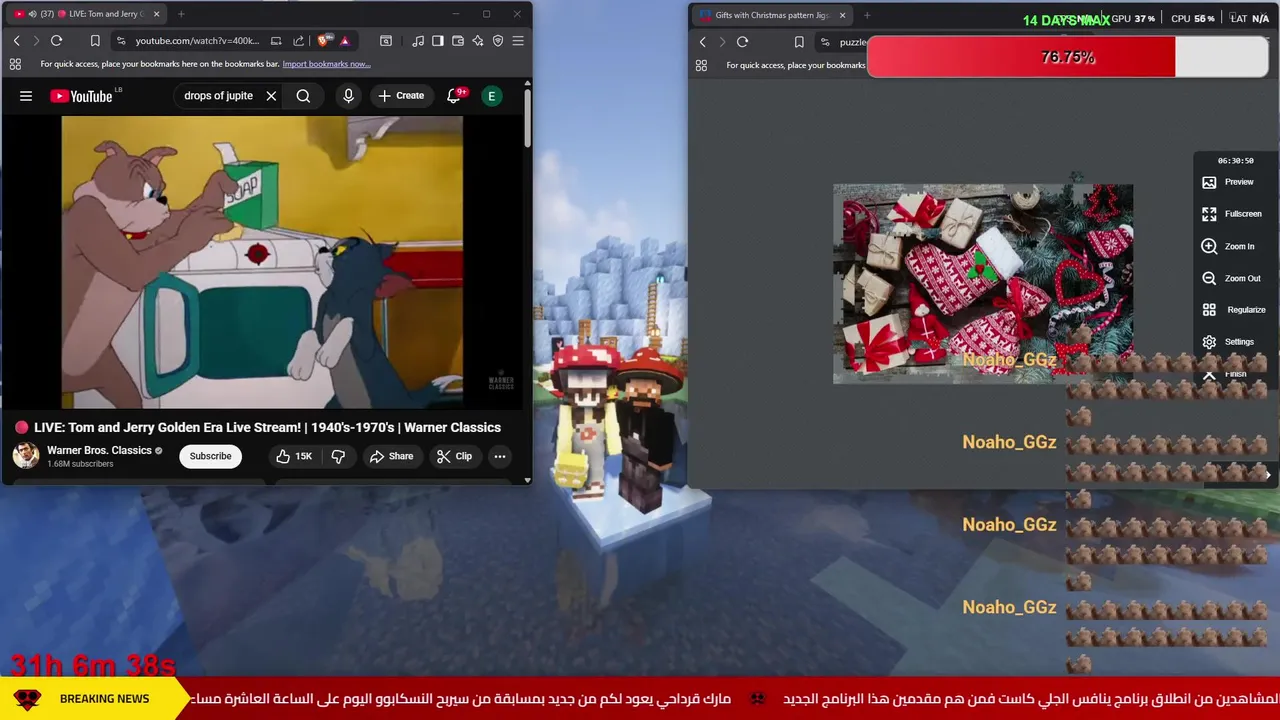Close the Gifts with Christmas pattern tab

(842, 15)
